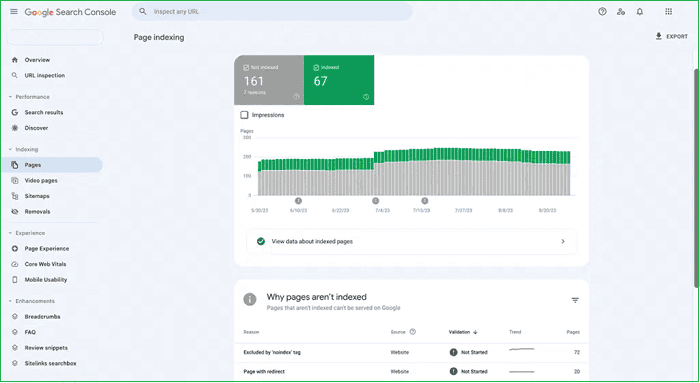700x383 pixels.
Task: Click the Removals eye-off icon
Action: [15, 212]
